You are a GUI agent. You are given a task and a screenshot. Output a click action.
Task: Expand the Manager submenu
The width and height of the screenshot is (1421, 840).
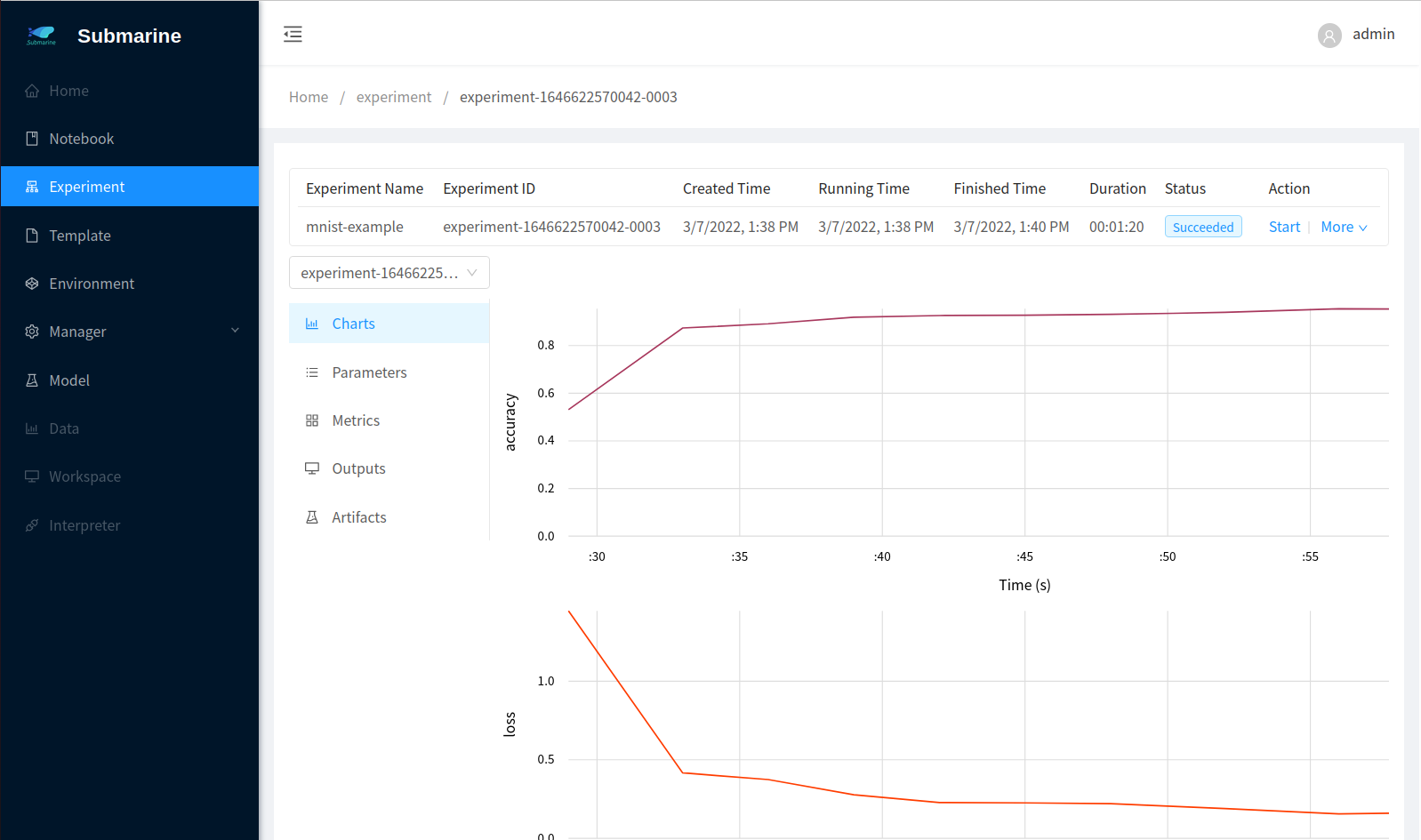235,331
